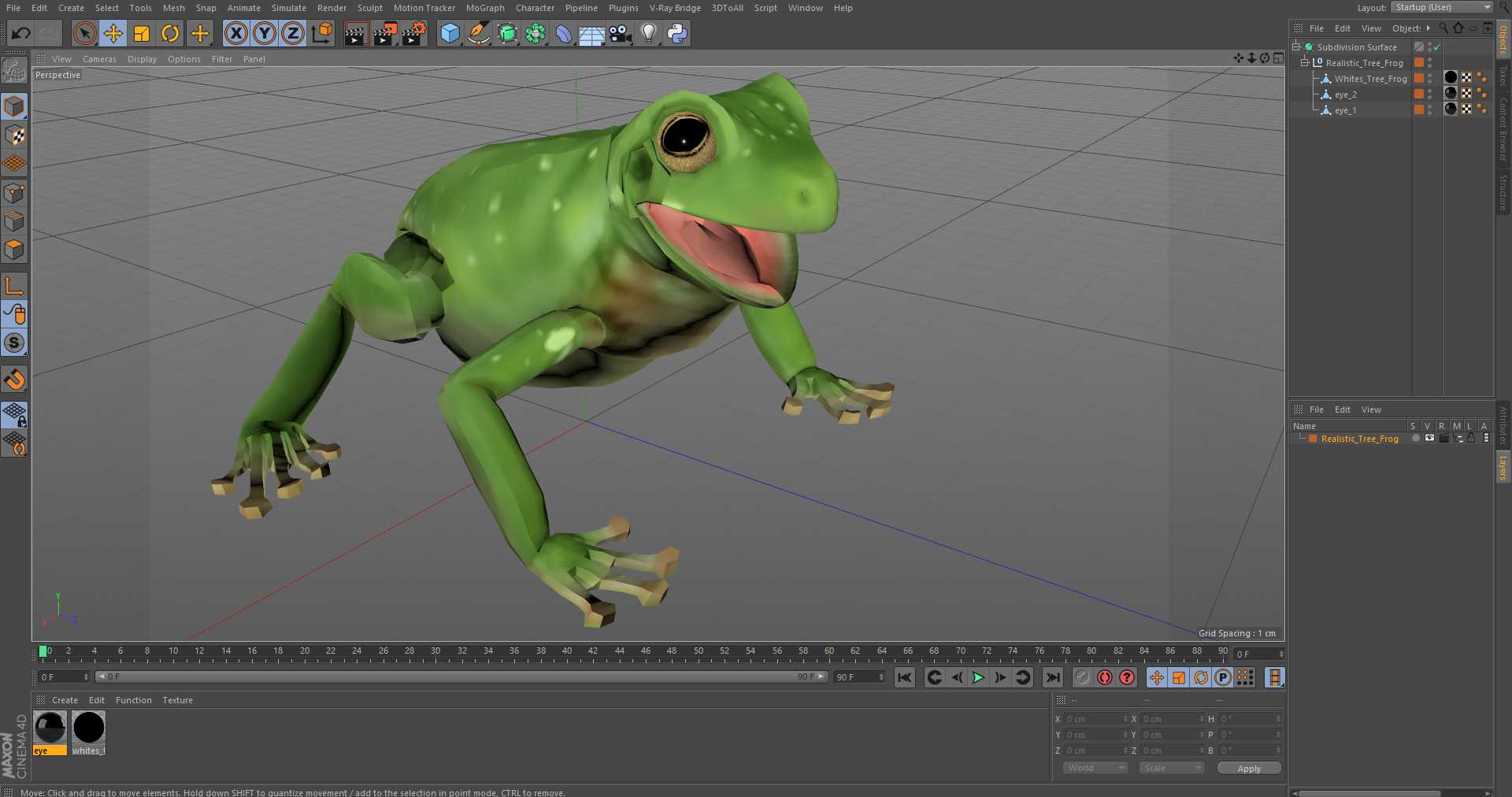
Task: Click the Render to Picture Viewer icon
Action: point(385,33)
